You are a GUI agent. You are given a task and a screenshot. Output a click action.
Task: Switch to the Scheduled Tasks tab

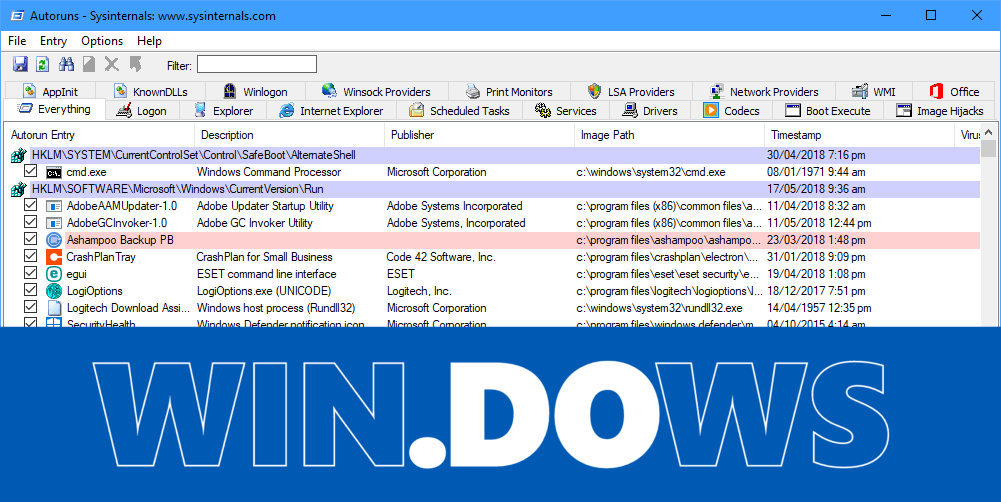pyautogui.click(x=460, y=110)
